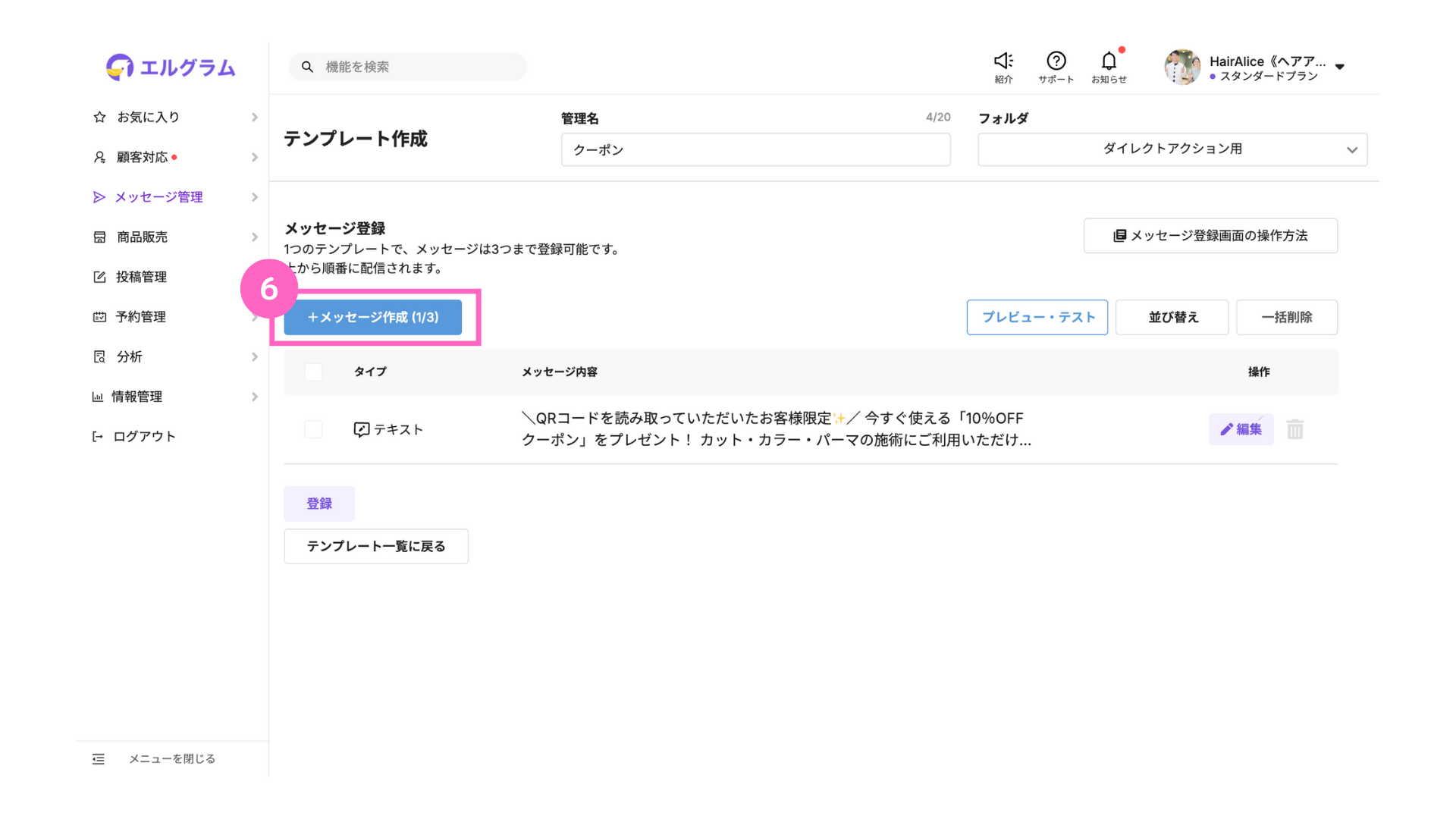Click the HairAlice account avatar
The height and width of the screenshot is (819, 1456).
(x=1182, y=67)
